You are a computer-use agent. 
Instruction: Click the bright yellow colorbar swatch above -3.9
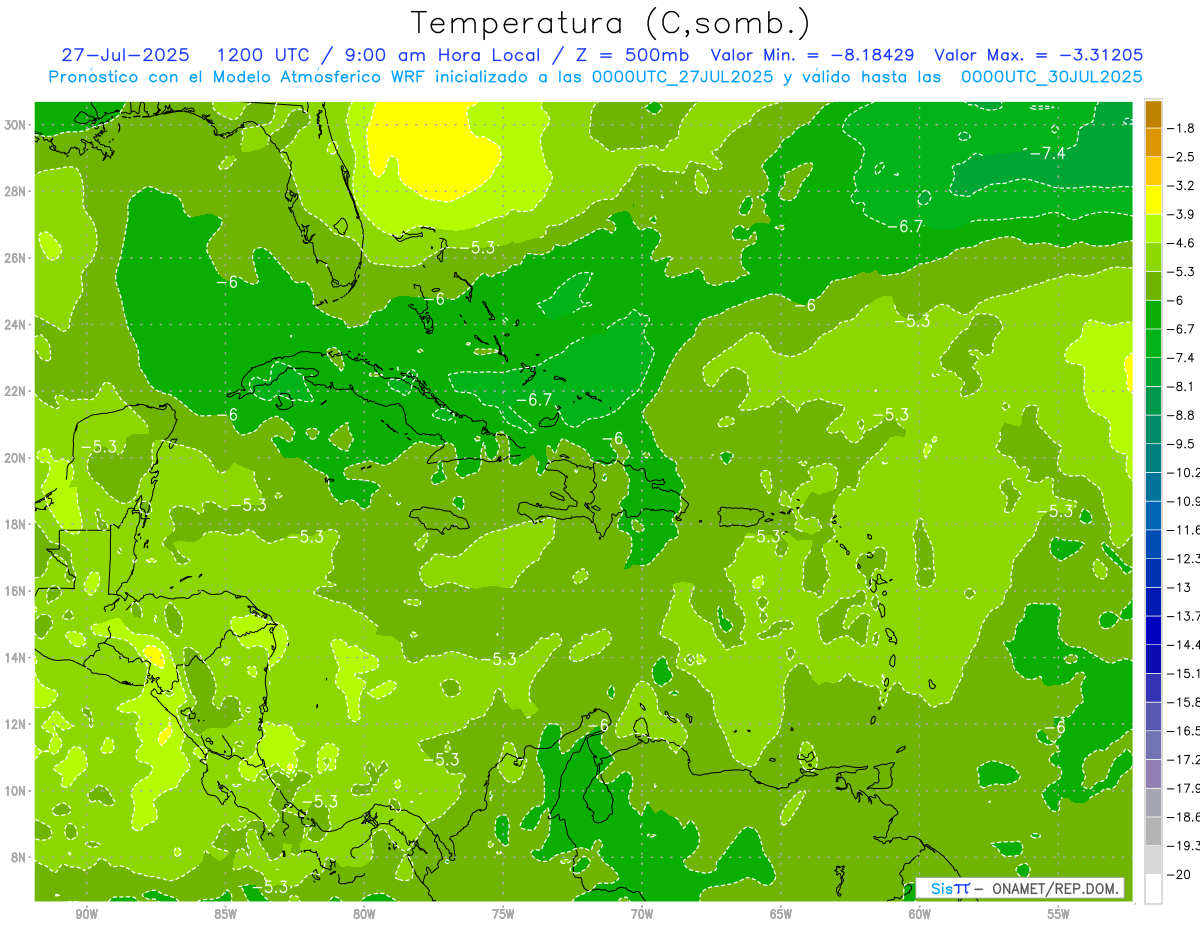1153,200
